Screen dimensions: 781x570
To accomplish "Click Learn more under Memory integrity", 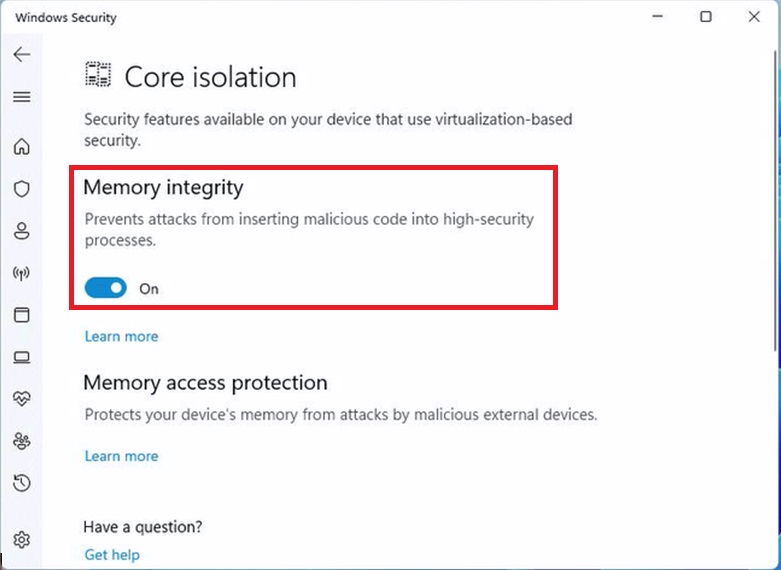I will [x=121, y=337].
